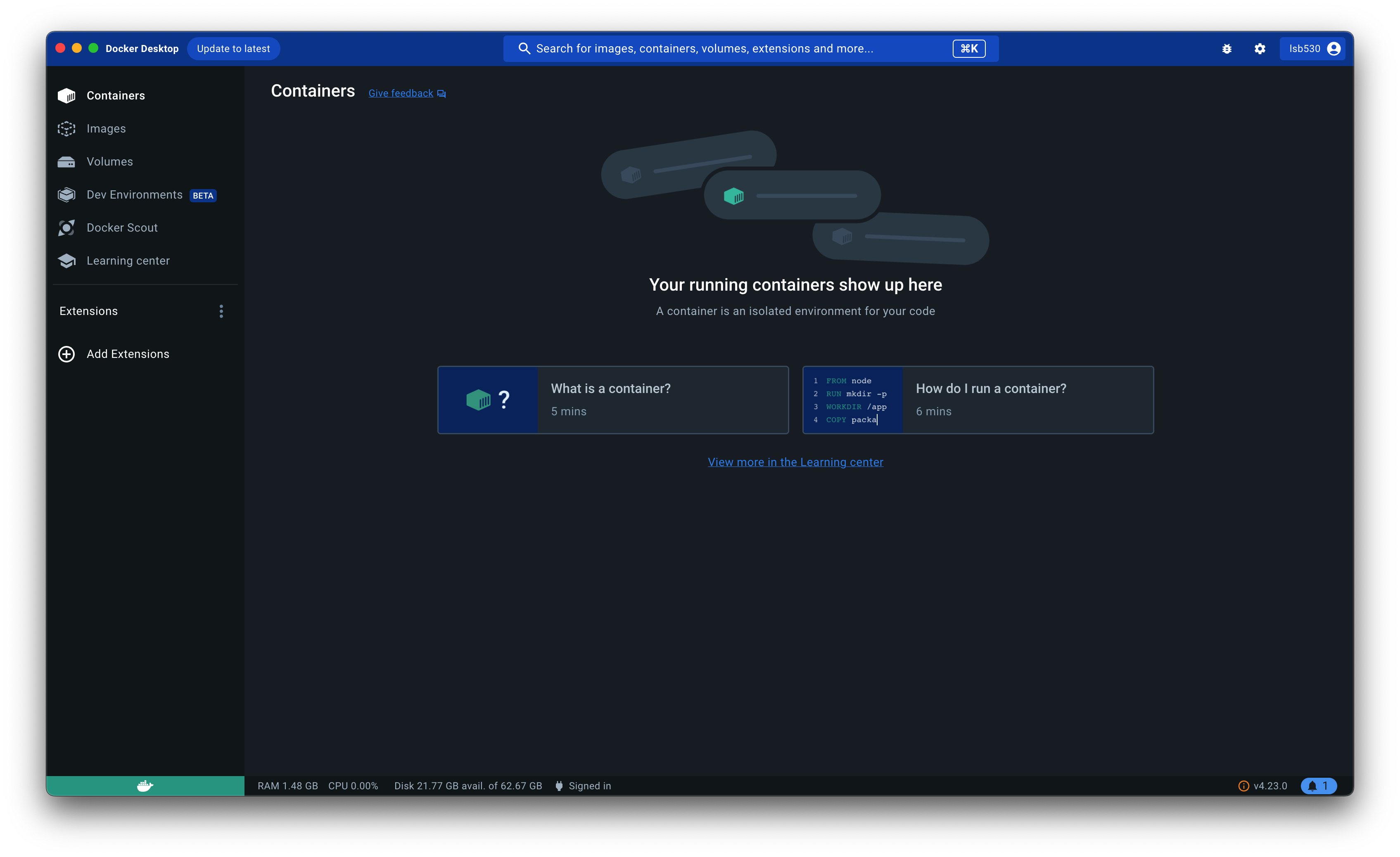This screenshot has height=857, width=1400.
Task: Click the version info warning icon
Action: pos(1243,786)
